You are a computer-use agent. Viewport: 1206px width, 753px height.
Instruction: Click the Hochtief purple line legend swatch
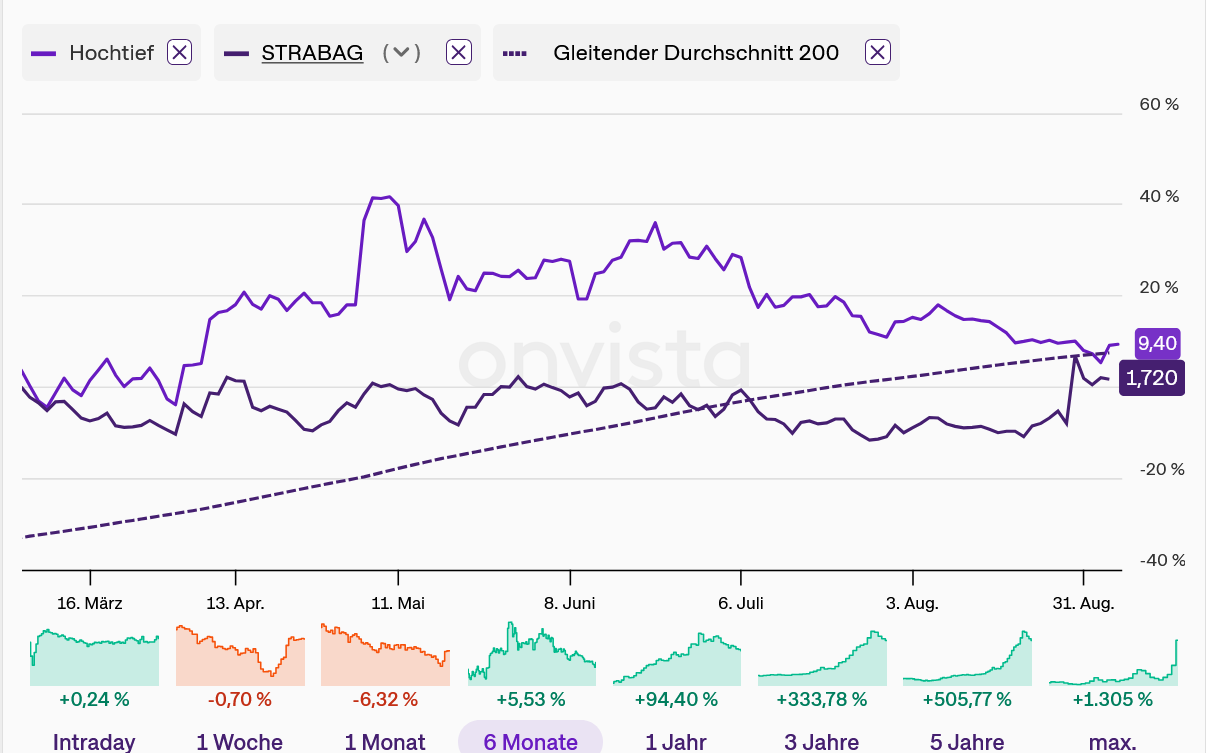44,53
